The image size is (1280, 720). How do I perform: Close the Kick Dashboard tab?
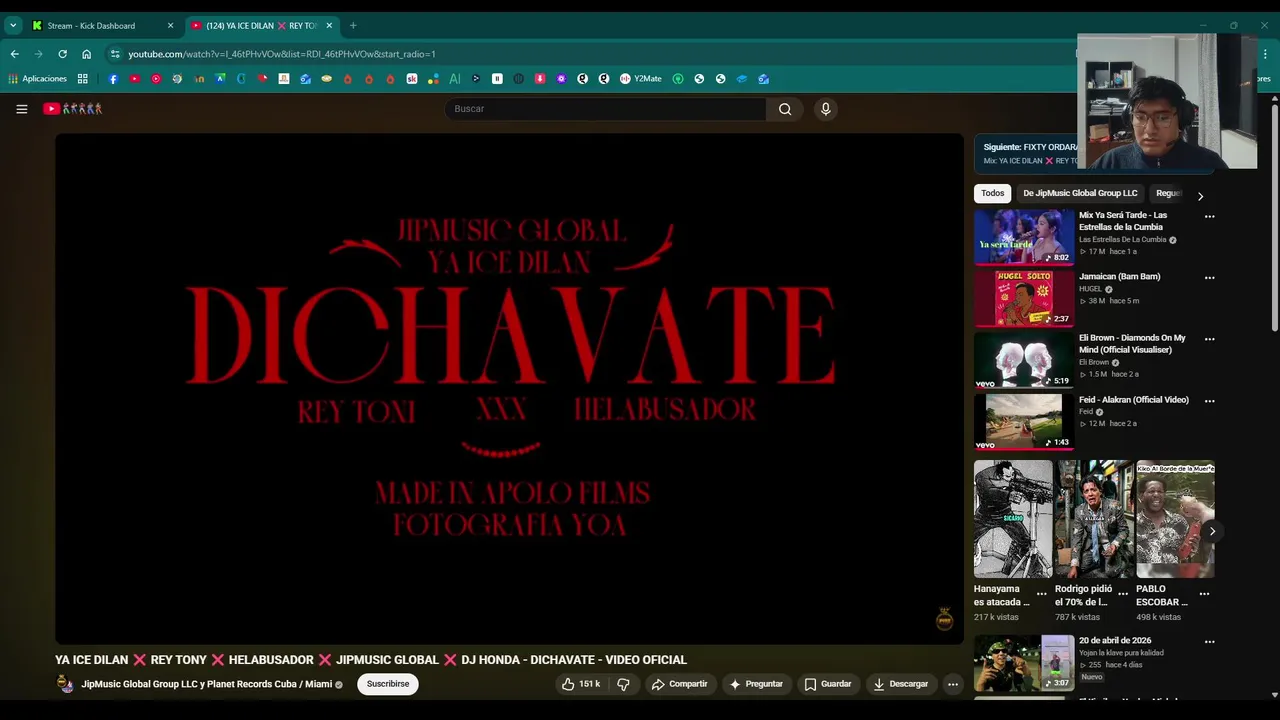(170, 26)
